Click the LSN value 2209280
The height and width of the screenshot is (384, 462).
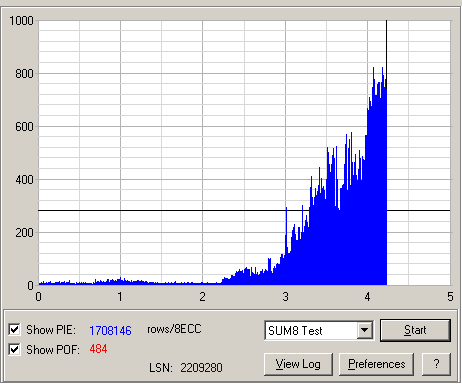point(201,368)
